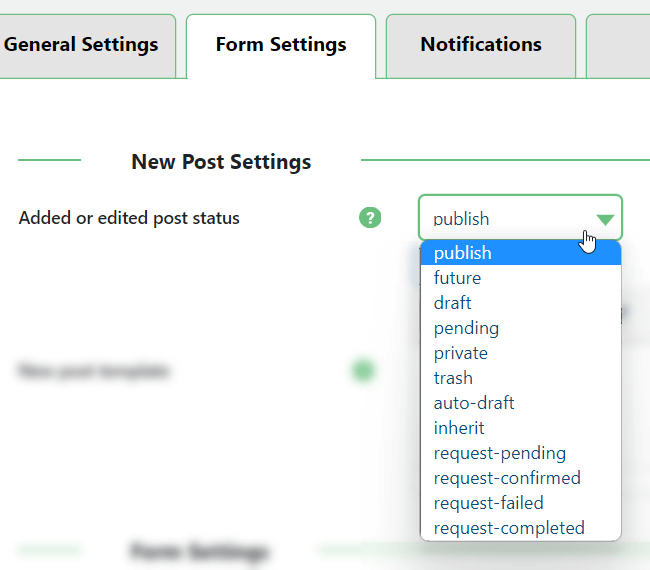
Task: Click the partially visible tab after Notifications
Action: tap(620, 45)
